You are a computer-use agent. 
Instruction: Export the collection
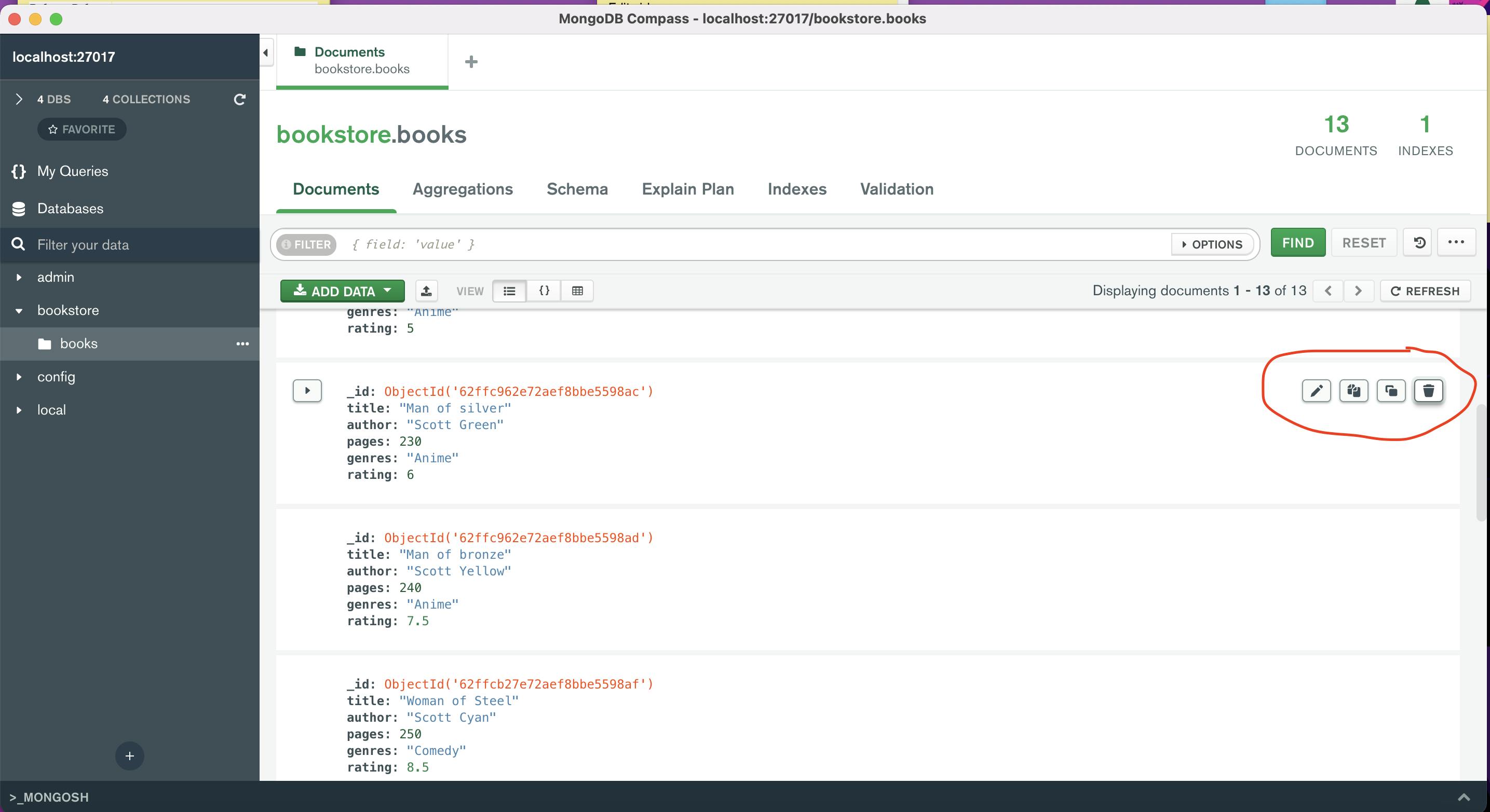[x=426, y=291]
